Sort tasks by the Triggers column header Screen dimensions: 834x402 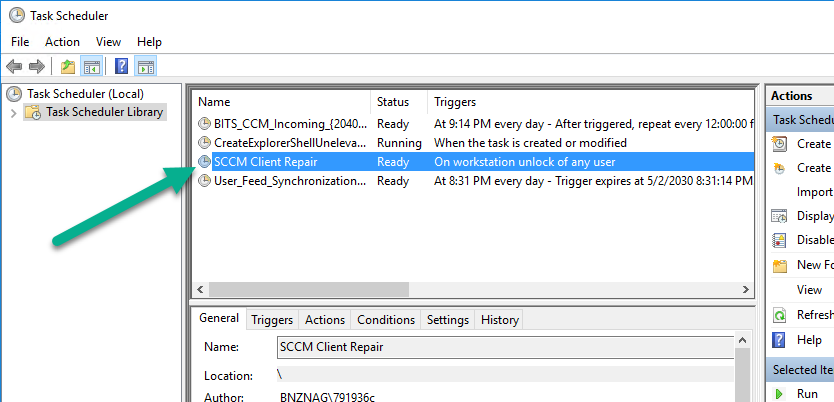click(x=591, y=102)
